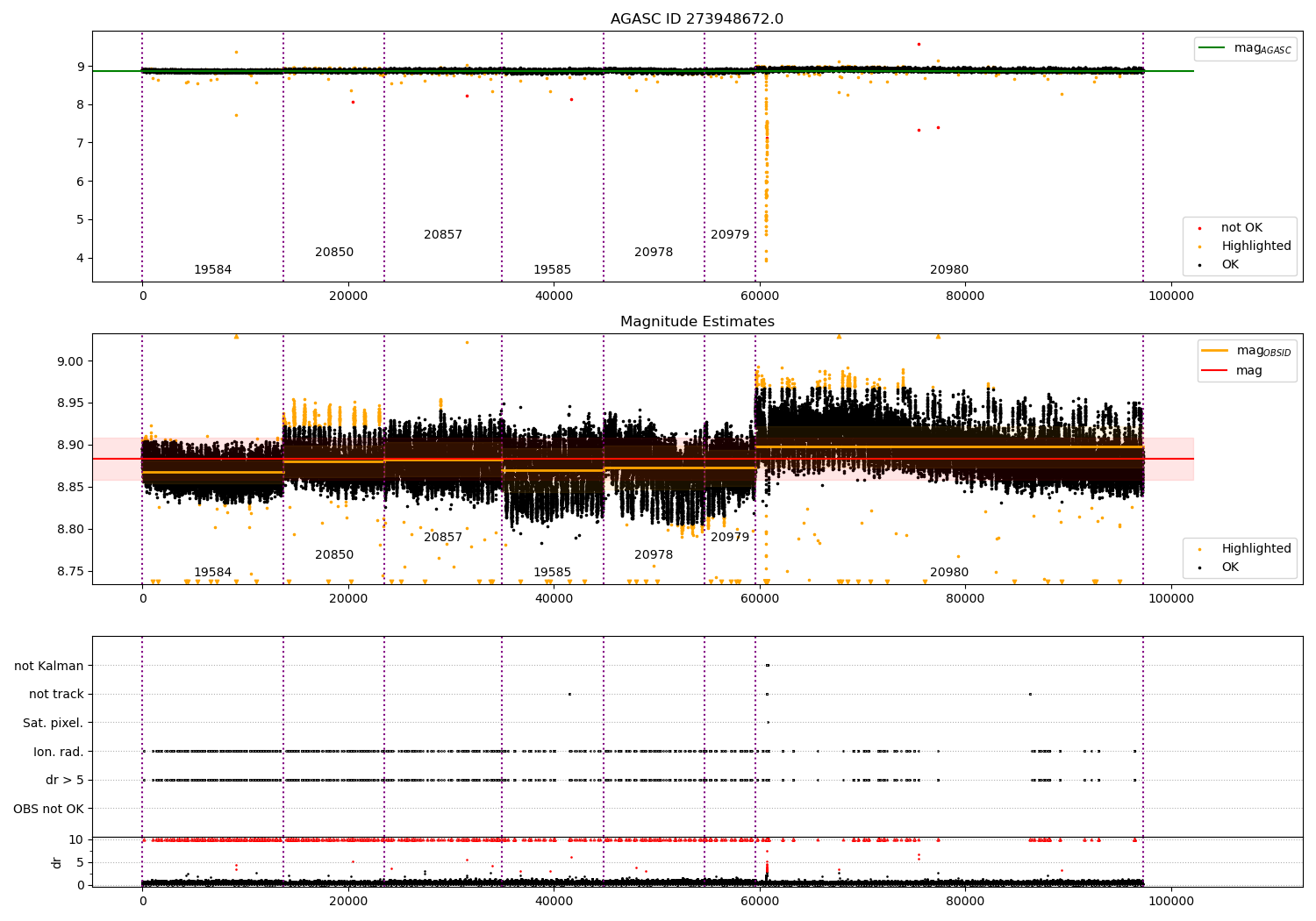1316x921 pixels.
Task: Click OBSID label 19584 in Magnitude Estimates plot
Action: coord(212,573)
